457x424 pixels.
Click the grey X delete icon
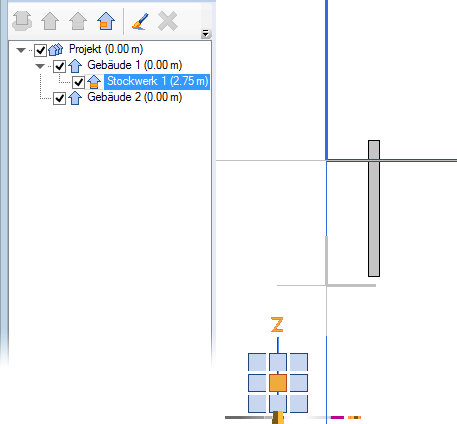coord(168,21)
